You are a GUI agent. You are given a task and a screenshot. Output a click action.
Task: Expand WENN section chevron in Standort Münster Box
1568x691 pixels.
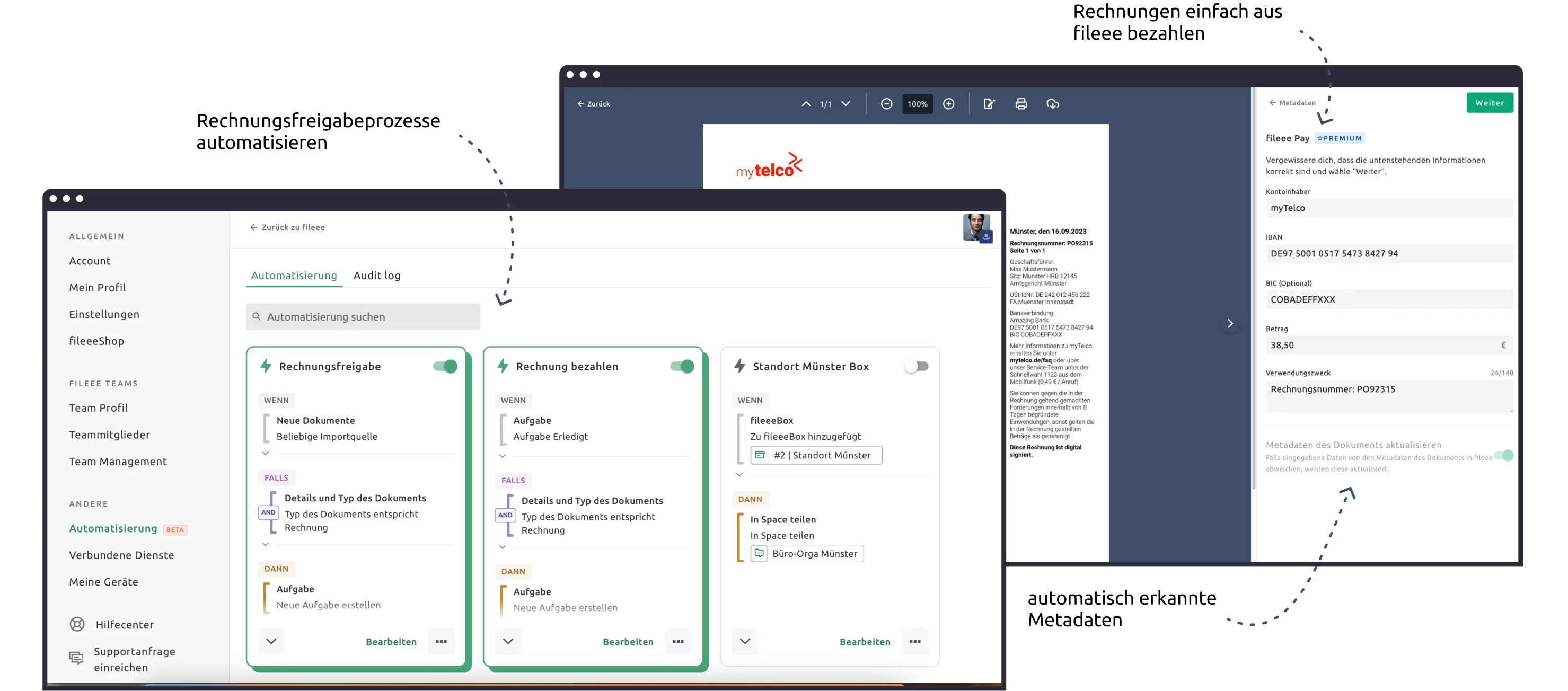pos(739,474)
